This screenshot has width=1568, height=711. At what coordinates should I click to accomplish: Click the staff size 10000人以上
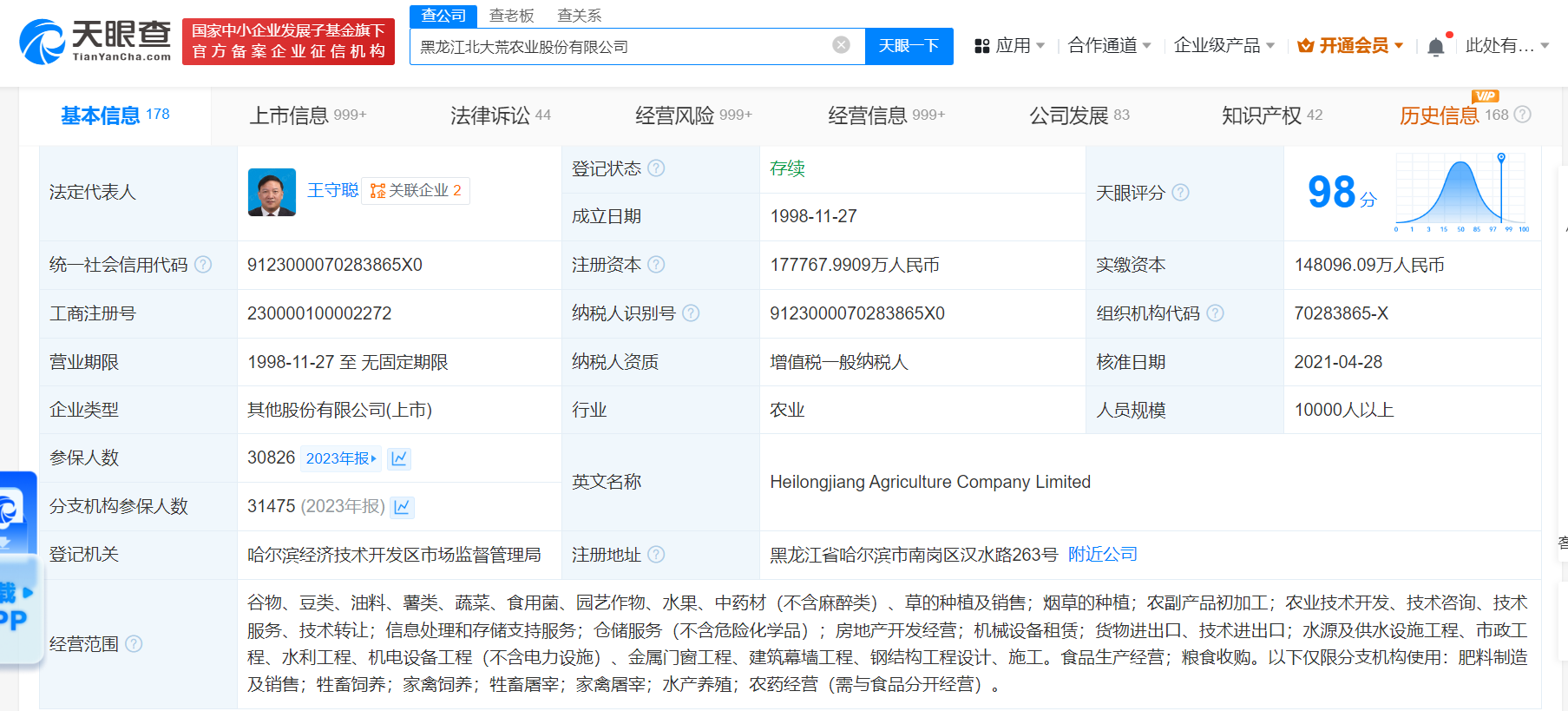(x=1344, y=410)
